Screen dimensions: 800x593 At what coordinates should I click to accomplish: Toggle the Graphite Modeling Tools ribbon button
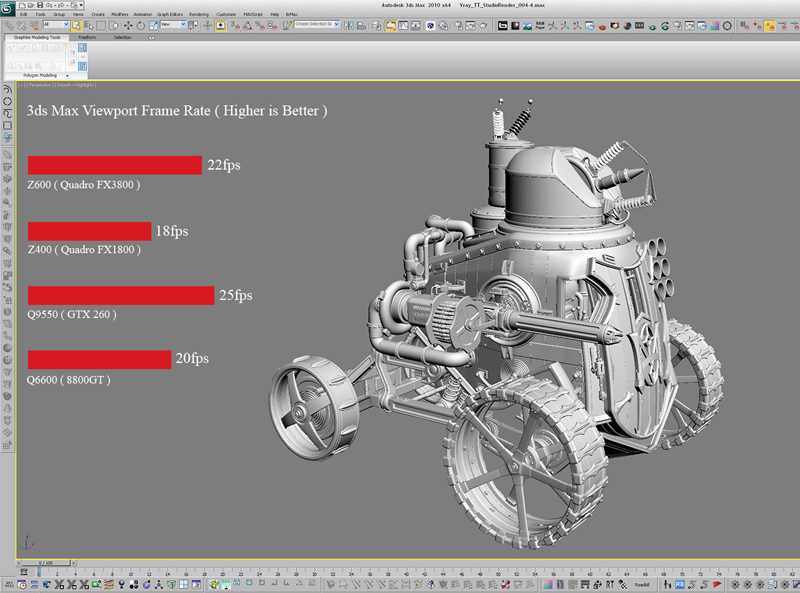tap(390, 25)
